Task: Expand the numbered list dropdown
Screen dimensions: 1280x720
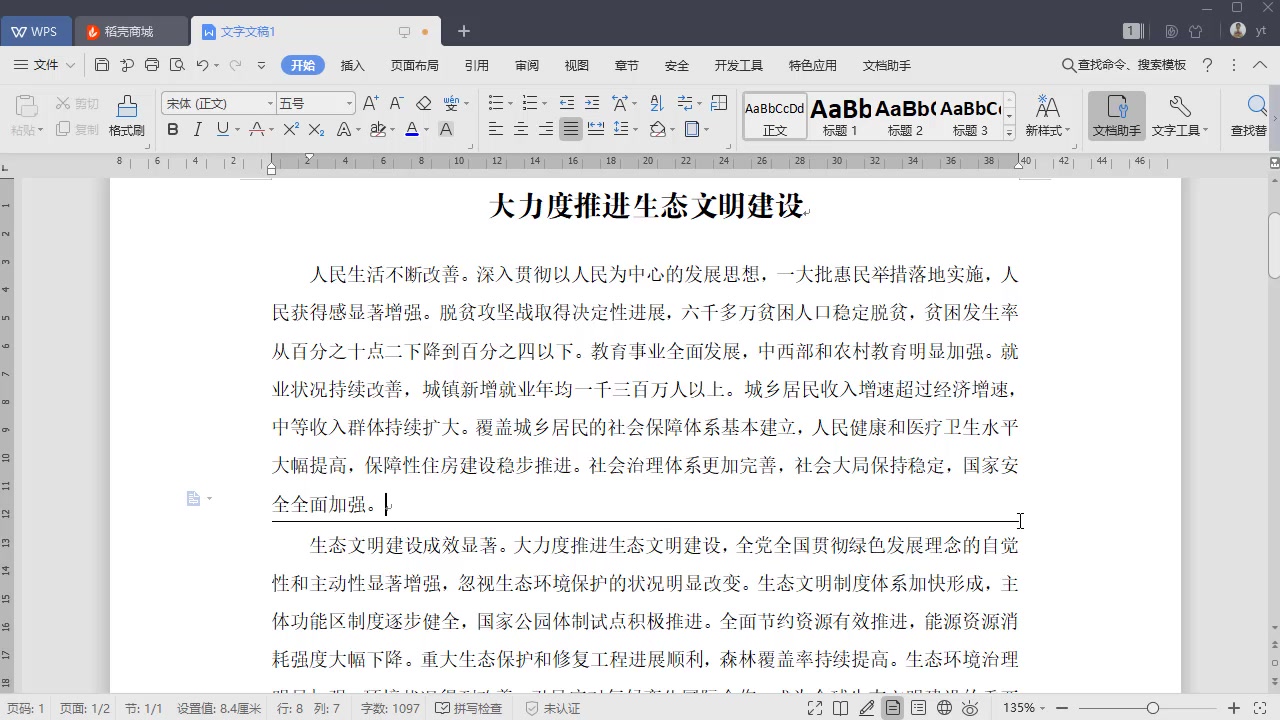Action: tap(545, 103)
